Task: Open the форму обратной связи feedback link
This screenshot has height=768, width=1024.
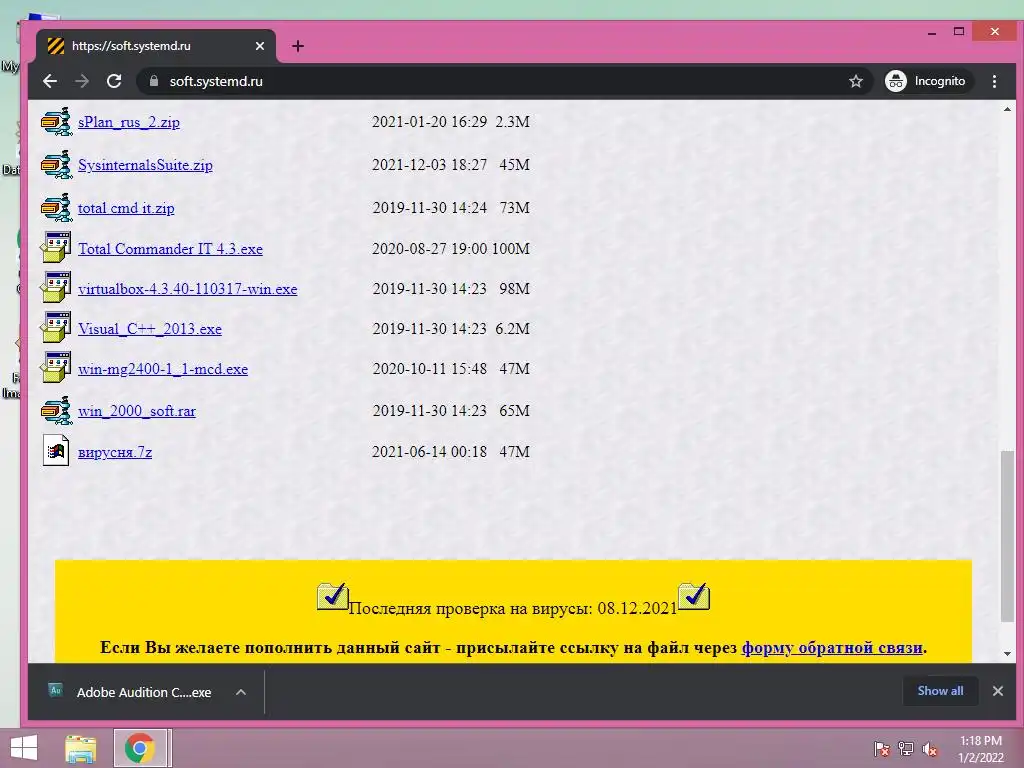Action: pyautogui.click(x=832, y=647)
